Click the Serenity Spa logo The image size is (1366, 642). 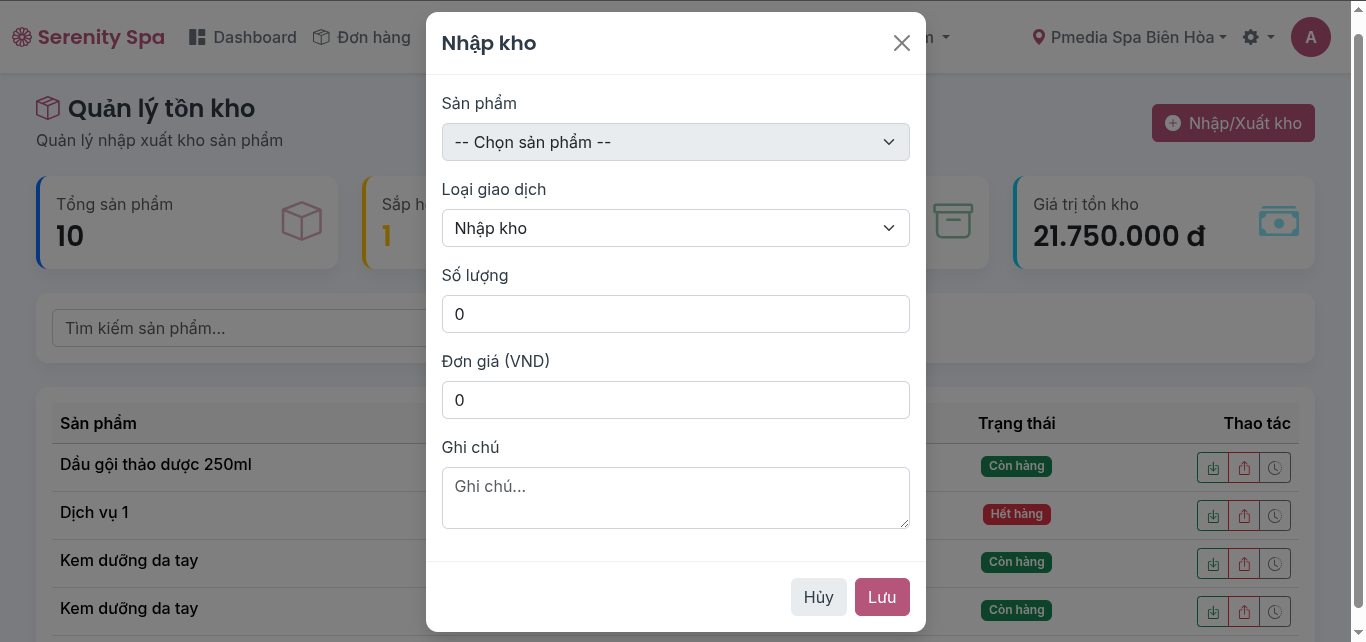(x=88, y=37)
